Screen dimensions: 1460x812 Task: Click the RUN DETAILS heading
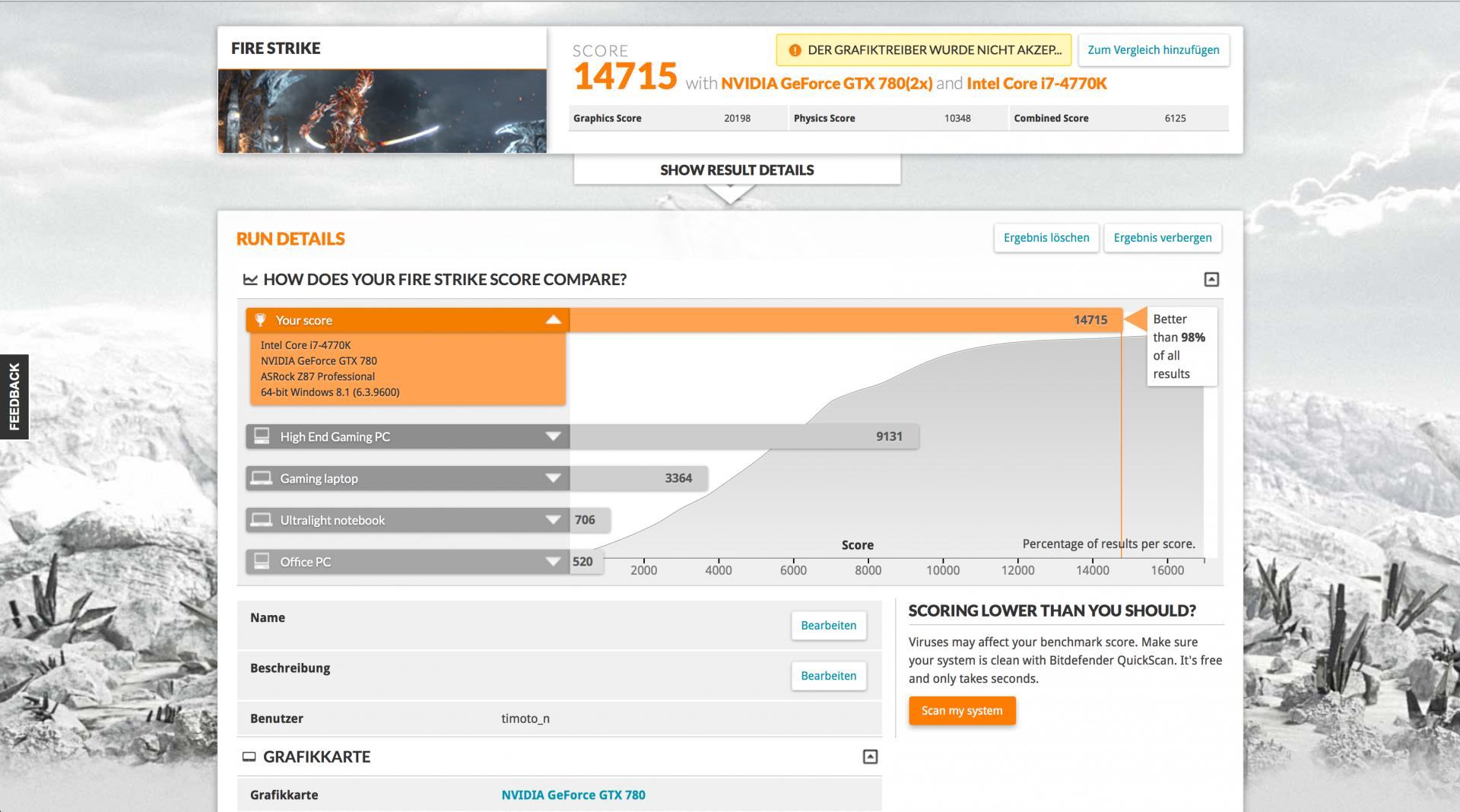point(290,239)
